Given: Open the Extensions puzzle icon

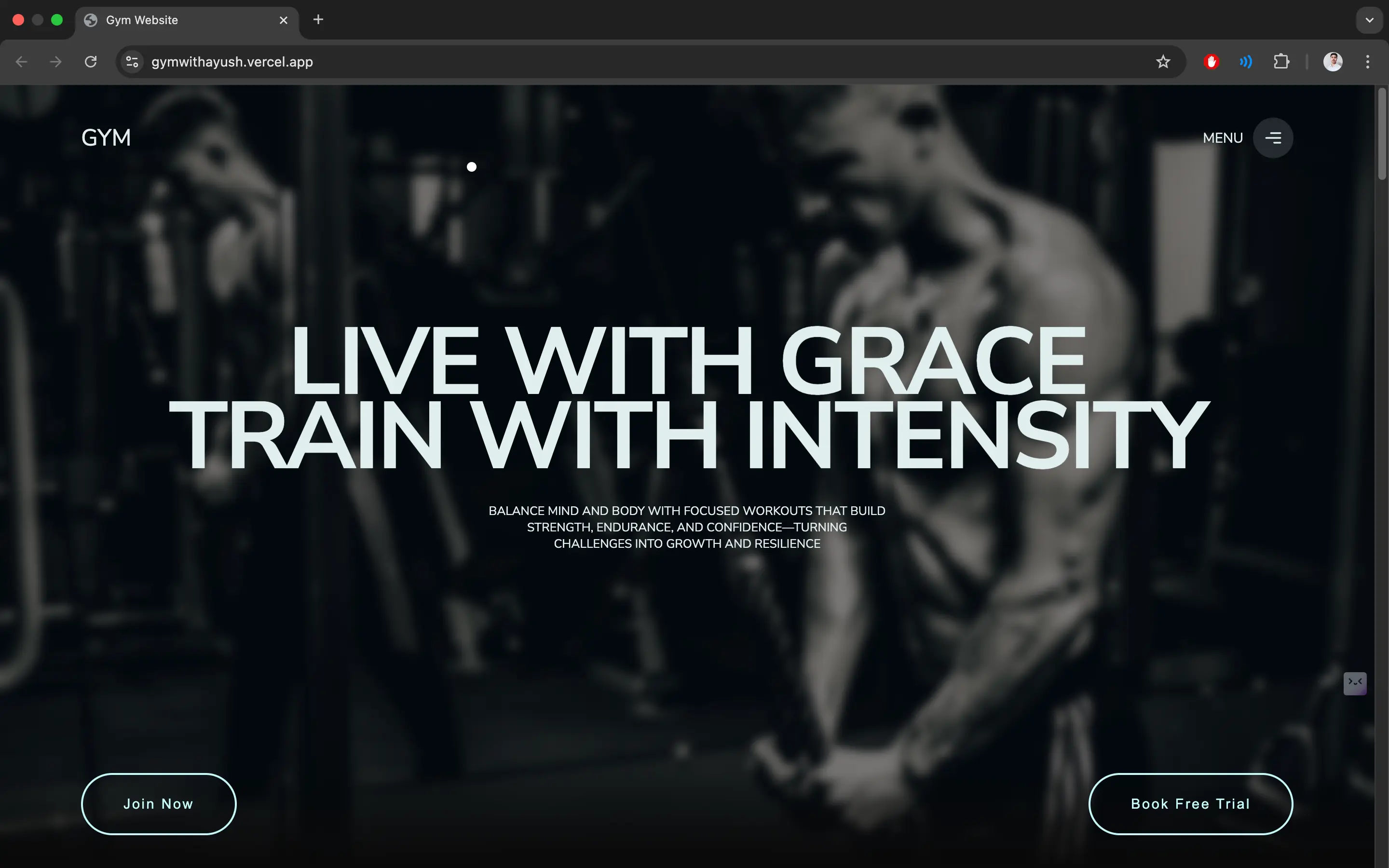Looking at the screenshot, I should click(x=1281, y=62).
